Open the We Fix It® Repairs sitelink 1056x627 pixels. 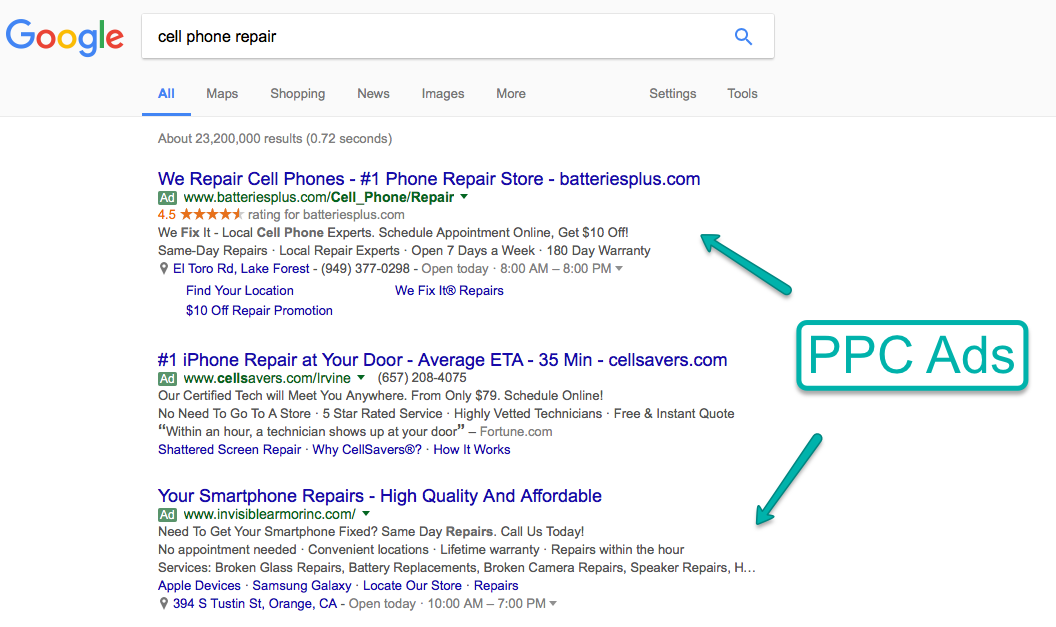[x=449, y=290]
